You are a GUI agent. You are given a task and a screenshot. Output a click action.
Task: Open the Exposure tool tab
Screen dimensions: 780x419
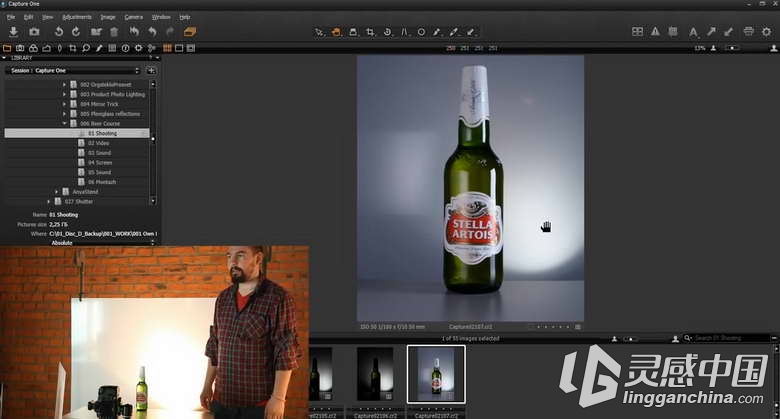tap(46, 48)
